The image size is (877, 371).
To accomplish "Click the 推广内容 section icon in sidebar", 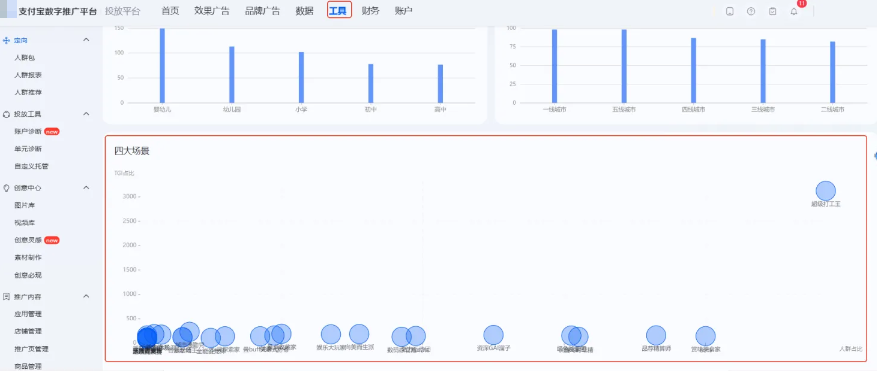I will [7, 296].
